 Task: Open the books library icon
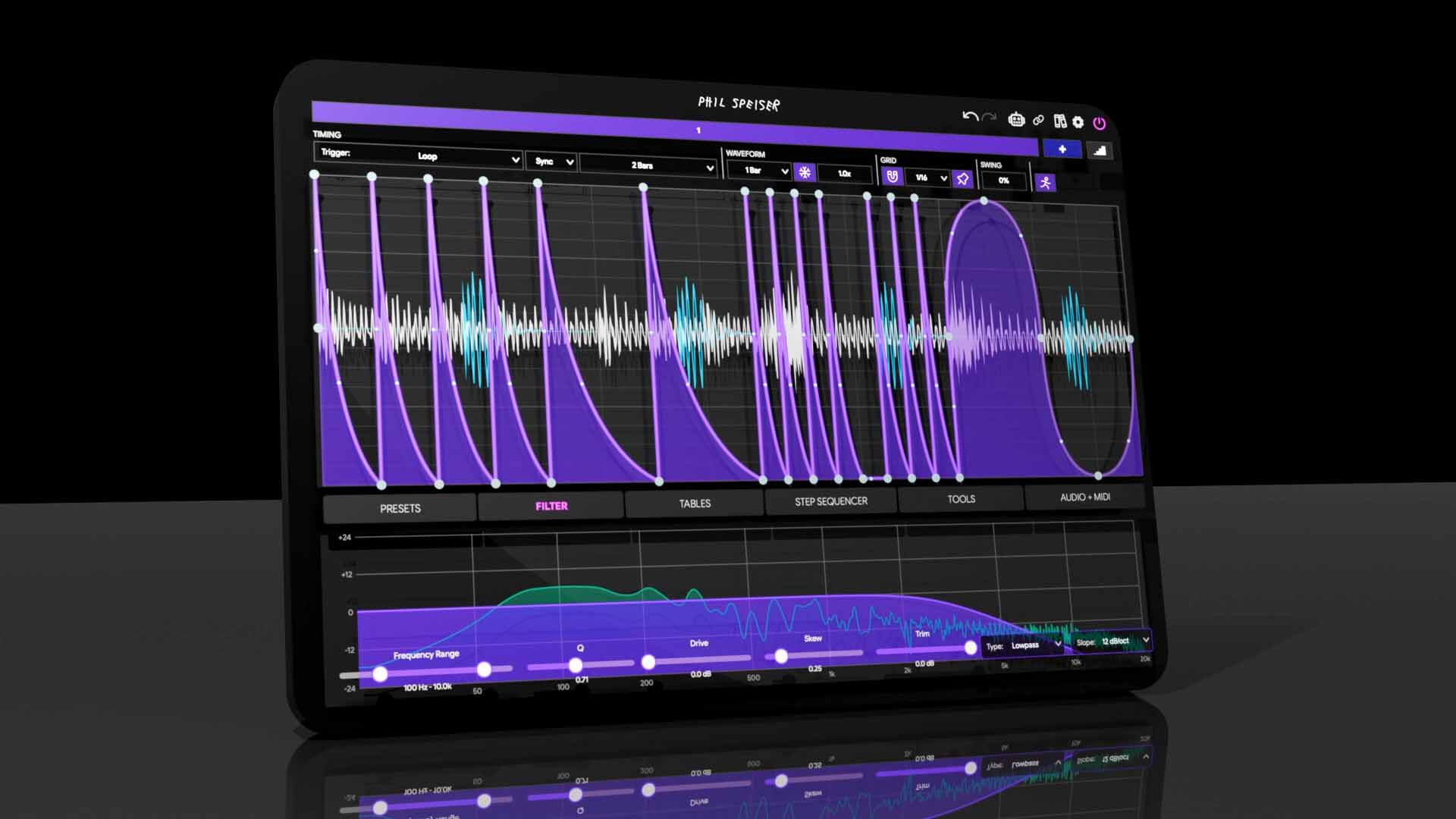point(1059,121)
